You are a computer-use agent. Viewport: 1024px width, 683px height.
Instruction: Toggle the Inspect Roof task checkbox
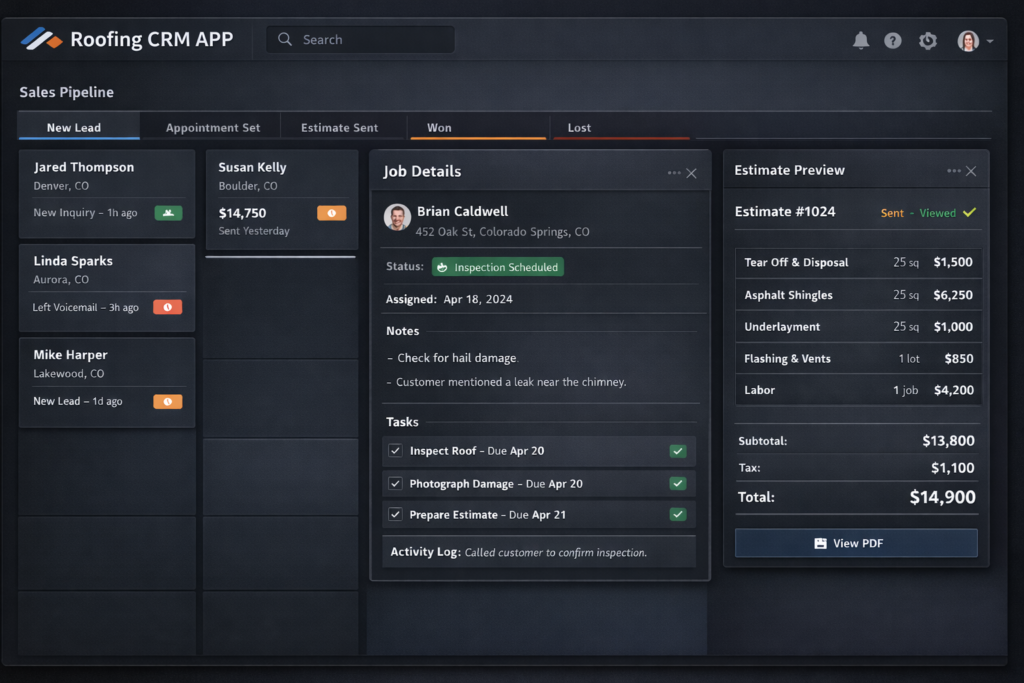click(395, 451)
